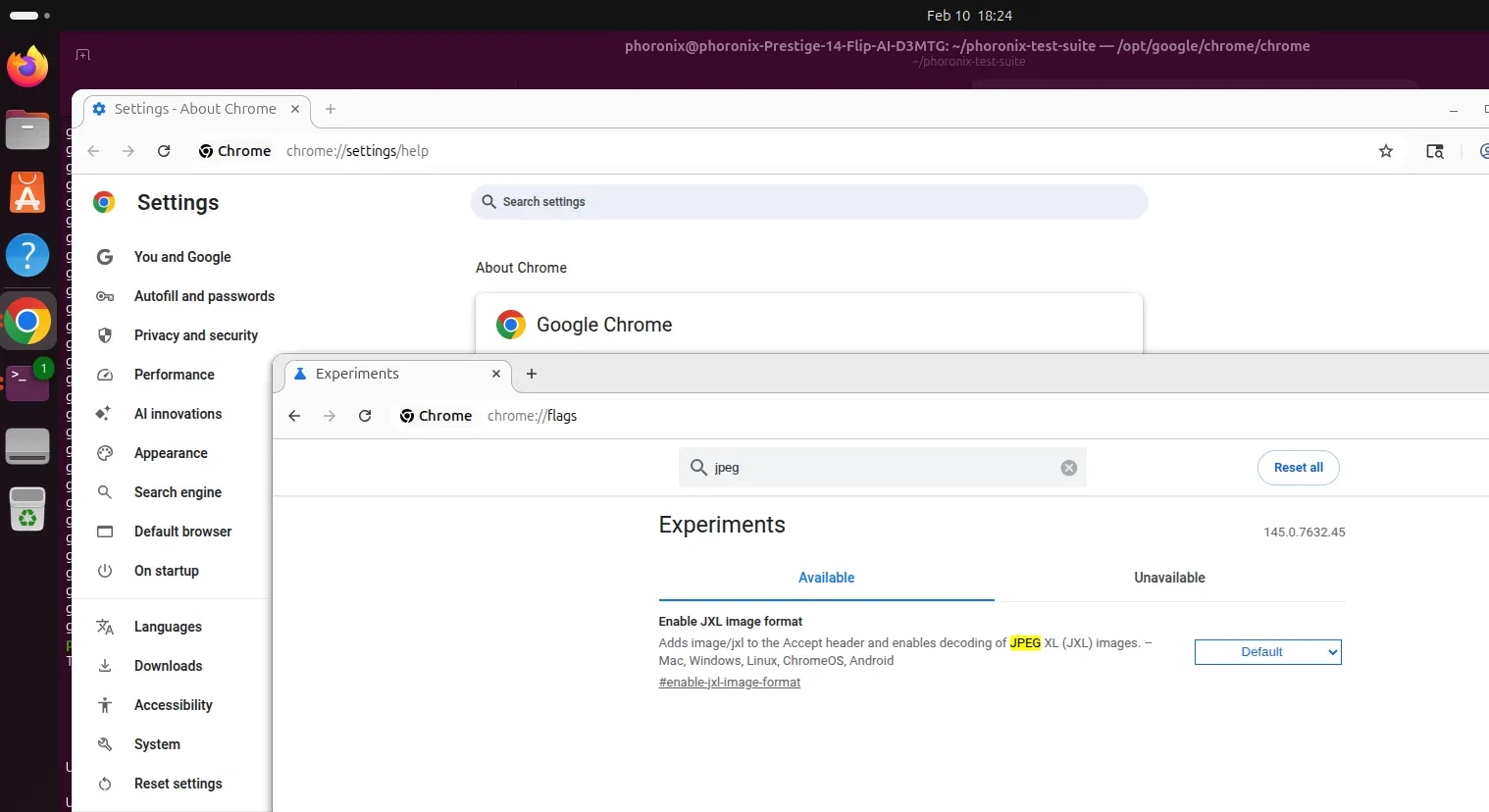Screen dimensions: 1489x812
Task: Click the reload icon in Experiments window
Action: (x=365, y=416)
